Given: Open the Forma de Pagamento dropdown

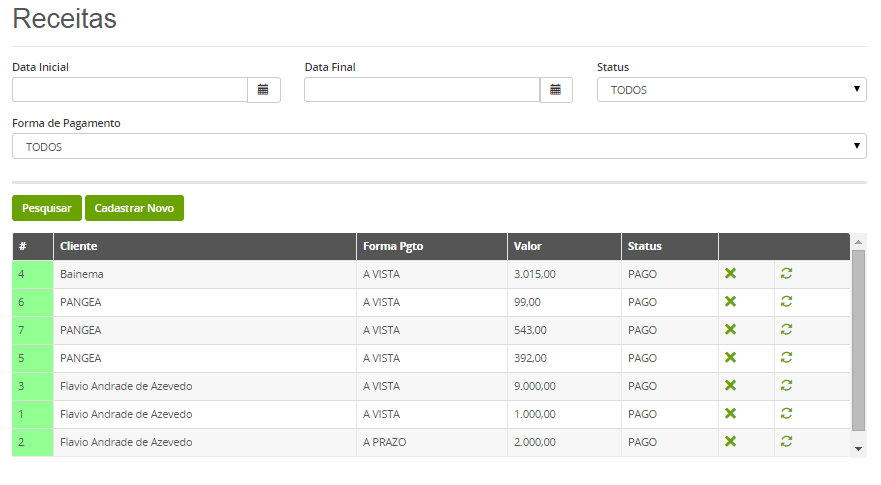Looking at the screenshot, I should 439,146.
